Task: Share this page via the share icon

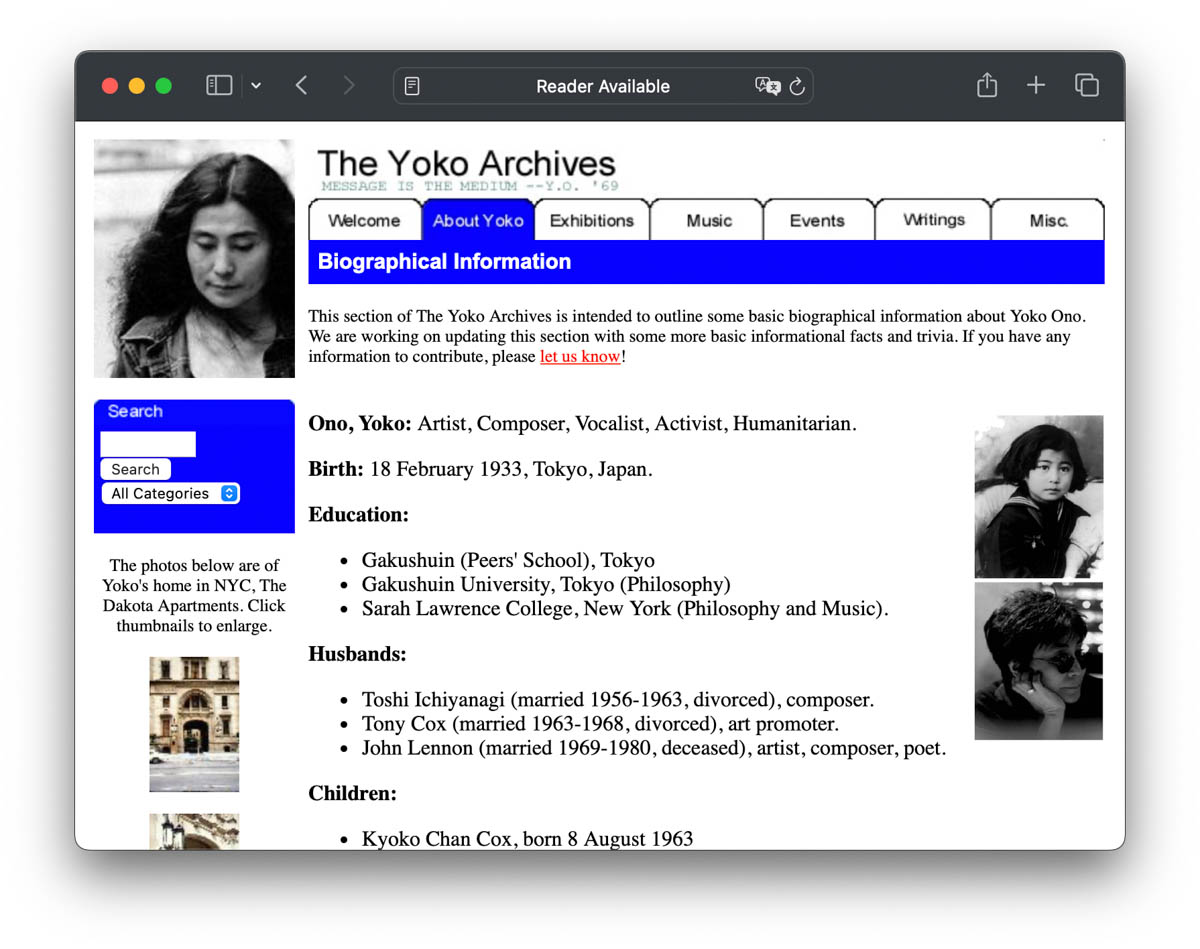Action: pos(986,85)
